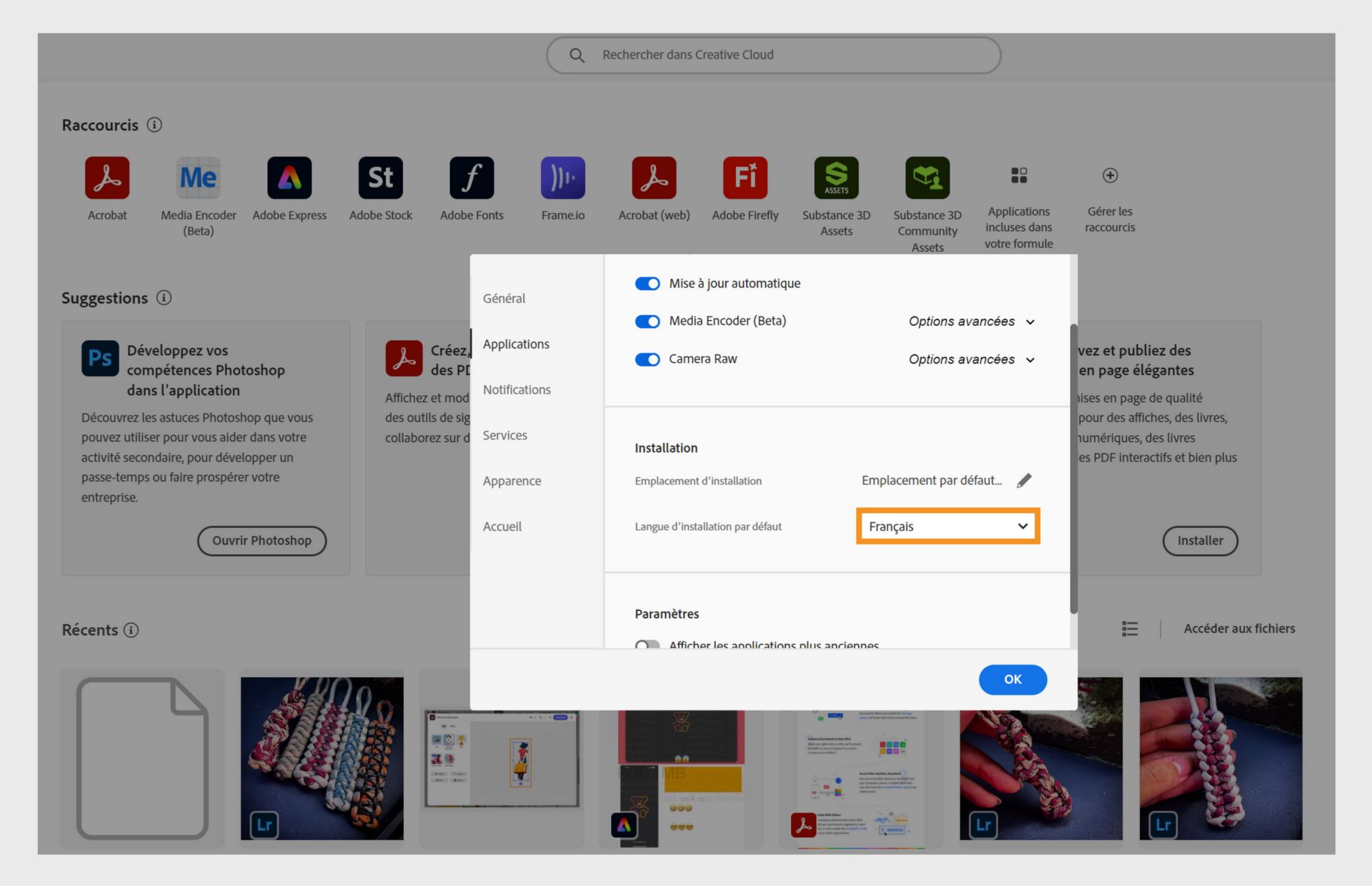Screen dimensions: 1372x886
Task: Open the Français language dropdown
Action: [x=948, y=527]
